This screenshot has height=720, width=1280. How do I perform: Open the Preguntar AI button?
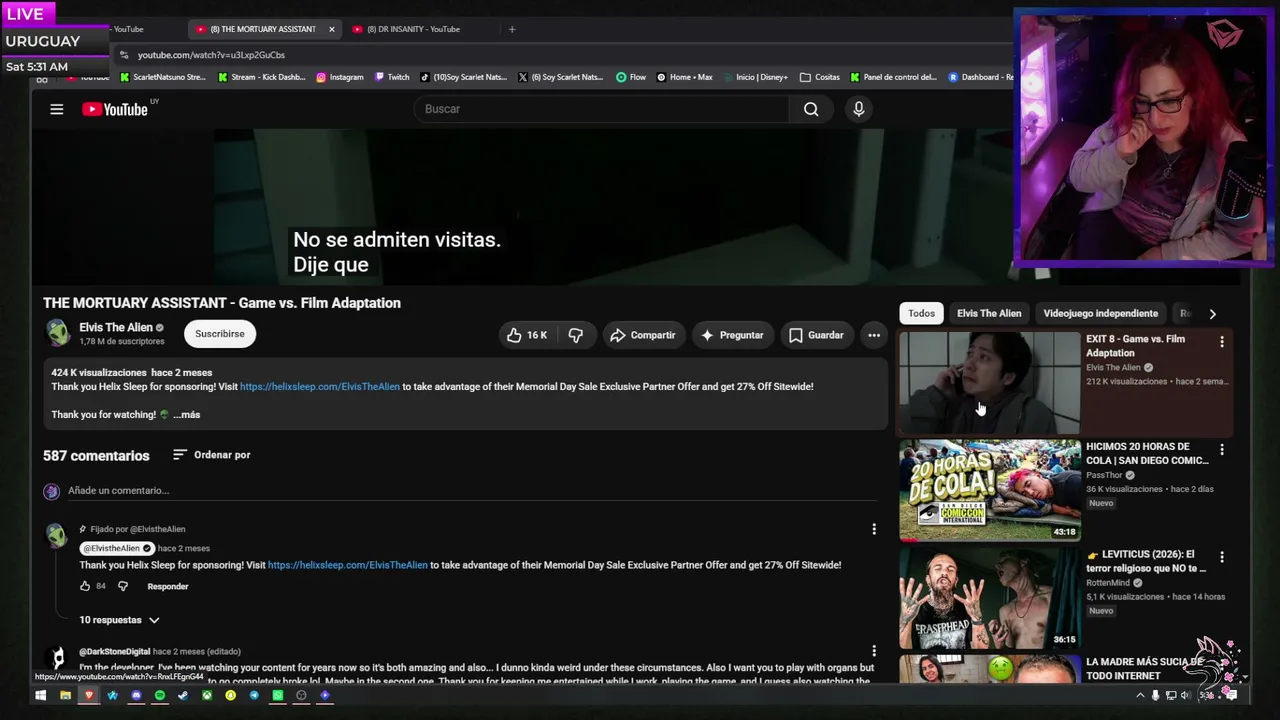(731, 335)
